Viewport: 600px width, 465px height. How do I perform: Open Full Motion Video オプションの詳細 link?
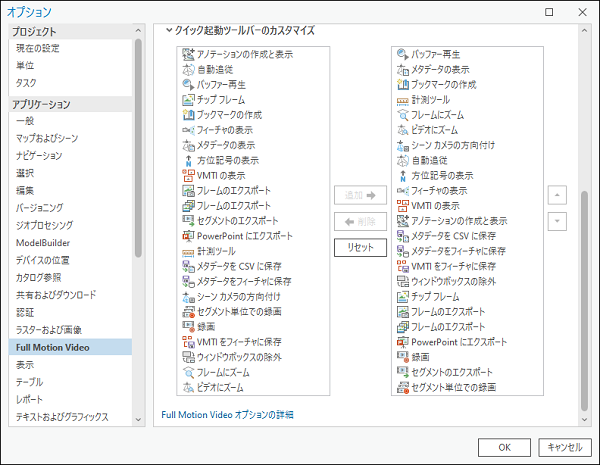tap(227, 415)
